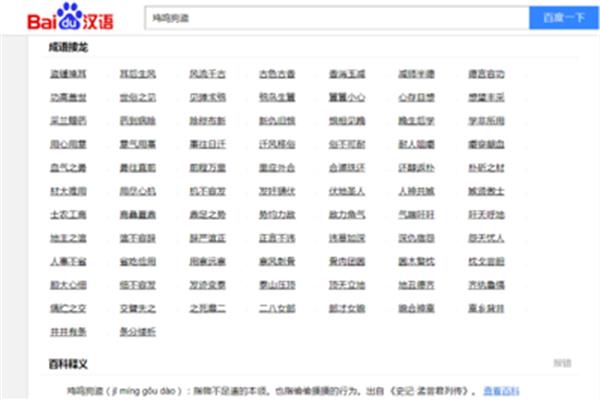Screen dimensions: 600x400
Task: View idiom 怨天忧人
Action: point(486,238)
